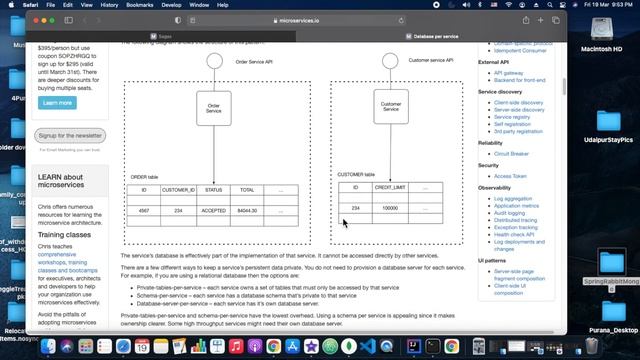
Task: Open the Server-side page fragment composition link
Action: (x=519, y=275)
